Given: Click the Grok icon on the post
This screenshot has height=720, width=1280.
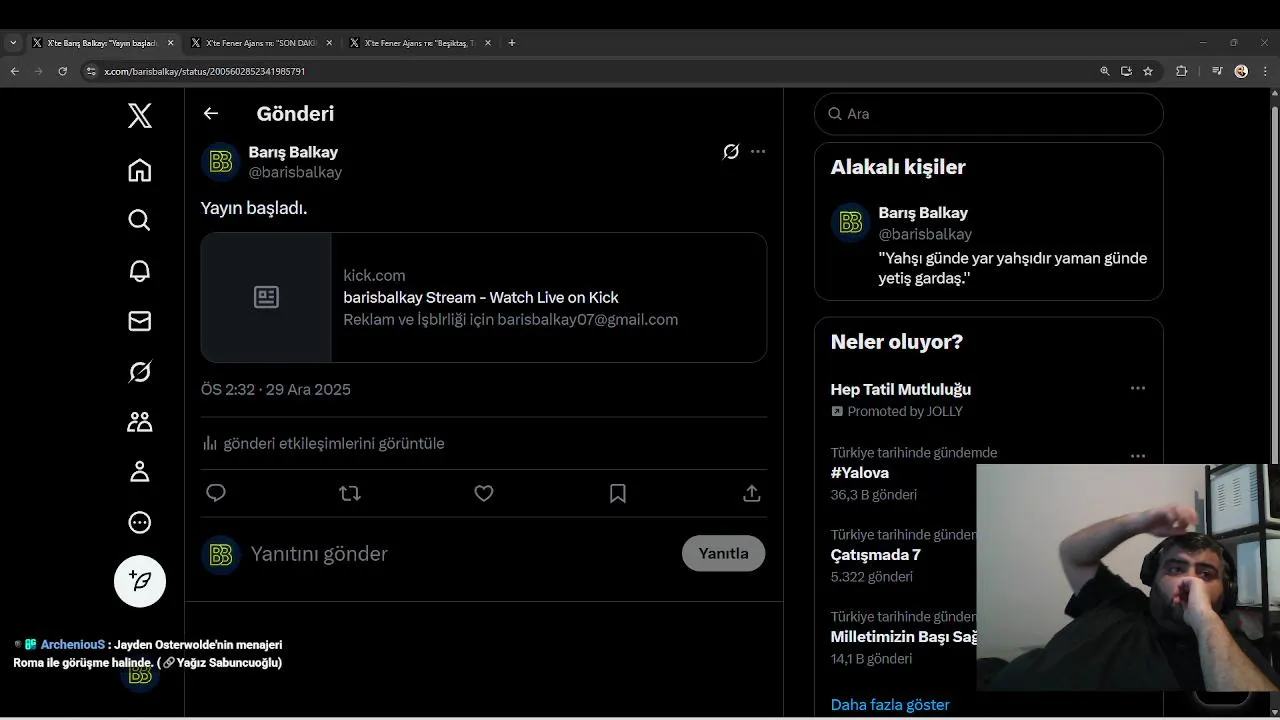Looking at the screenshot, I should pyautogui.click(x=731, y=152).
